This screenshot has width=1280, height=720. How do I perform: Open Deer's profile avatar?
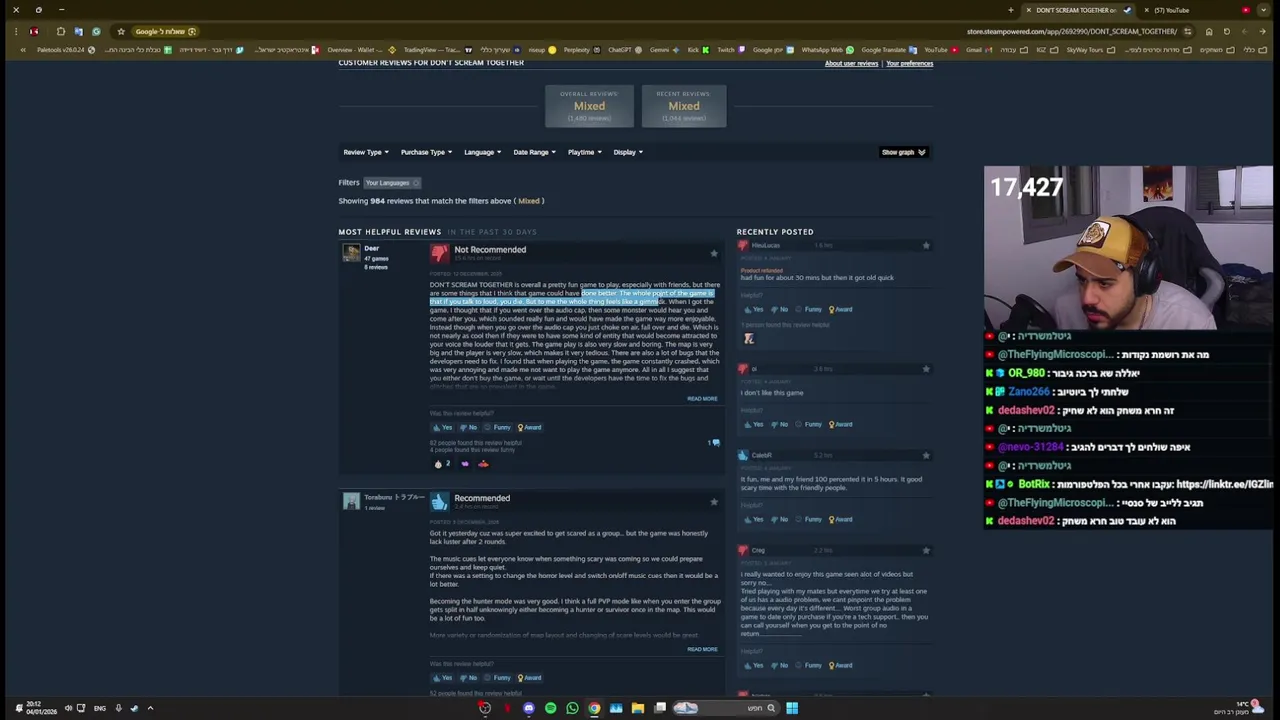coord(351,253)
